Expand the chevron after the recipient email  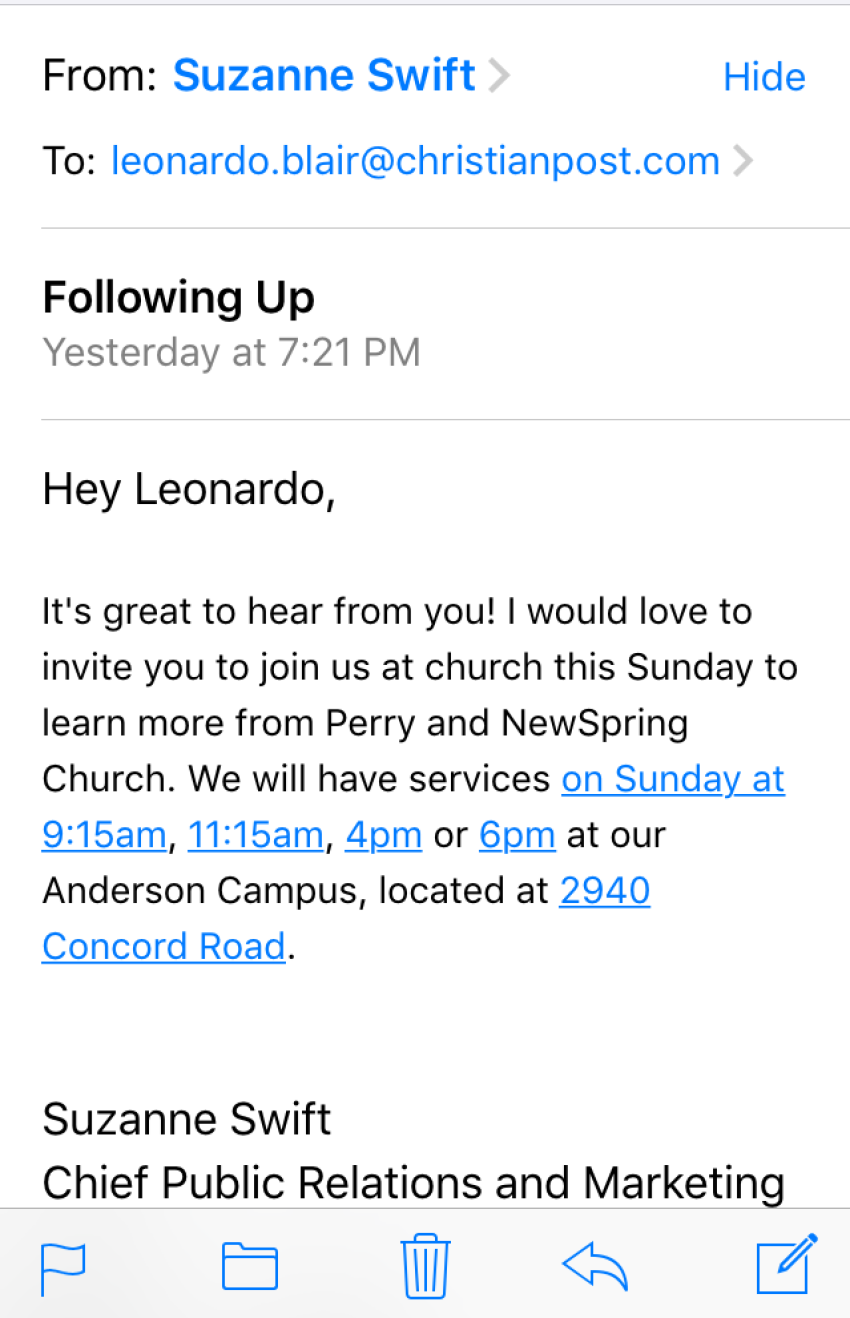pyautogui.click(x=742, y=161)
